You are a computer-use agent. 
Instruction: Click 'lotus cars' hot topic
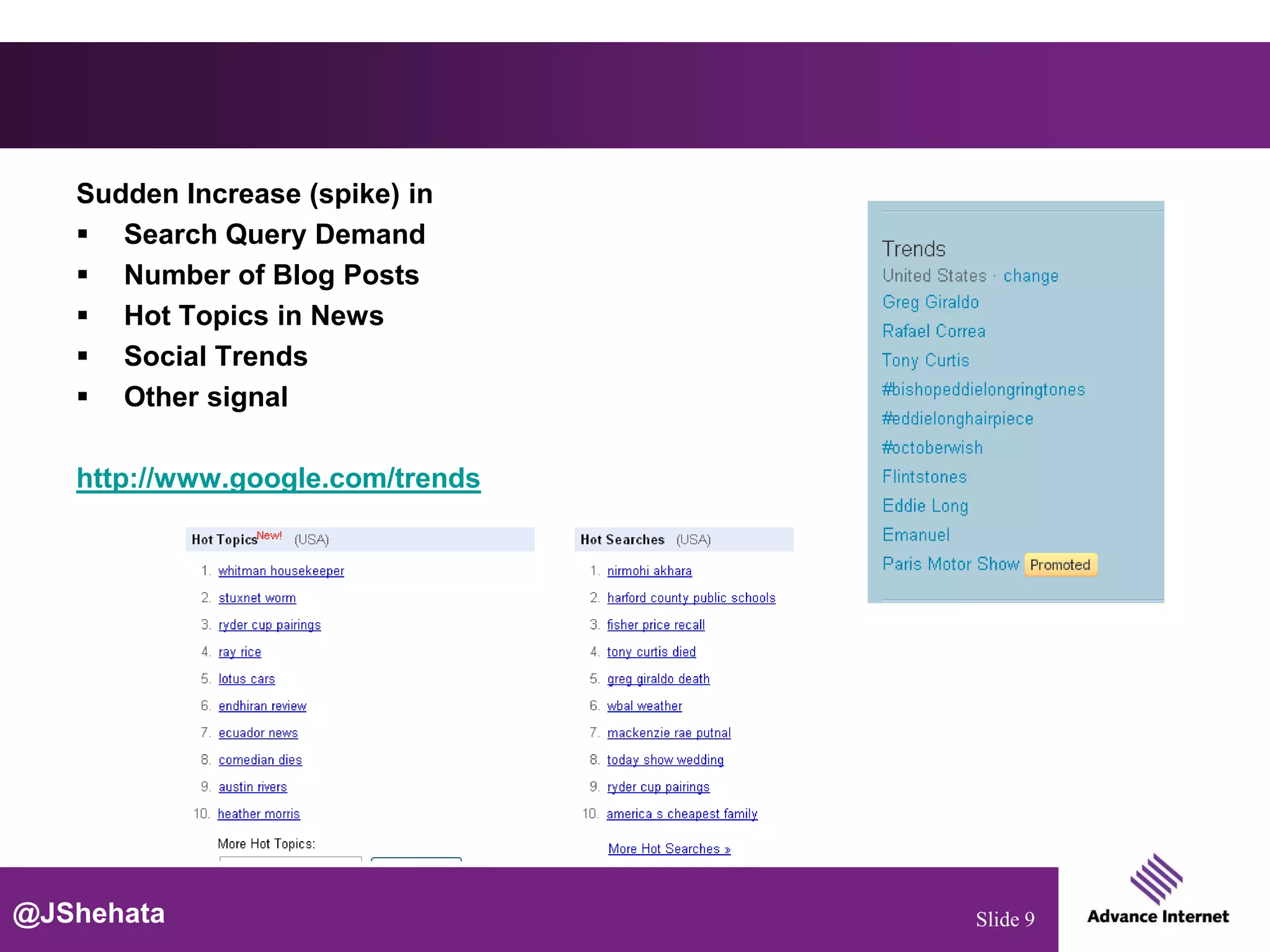click(247, 679)
